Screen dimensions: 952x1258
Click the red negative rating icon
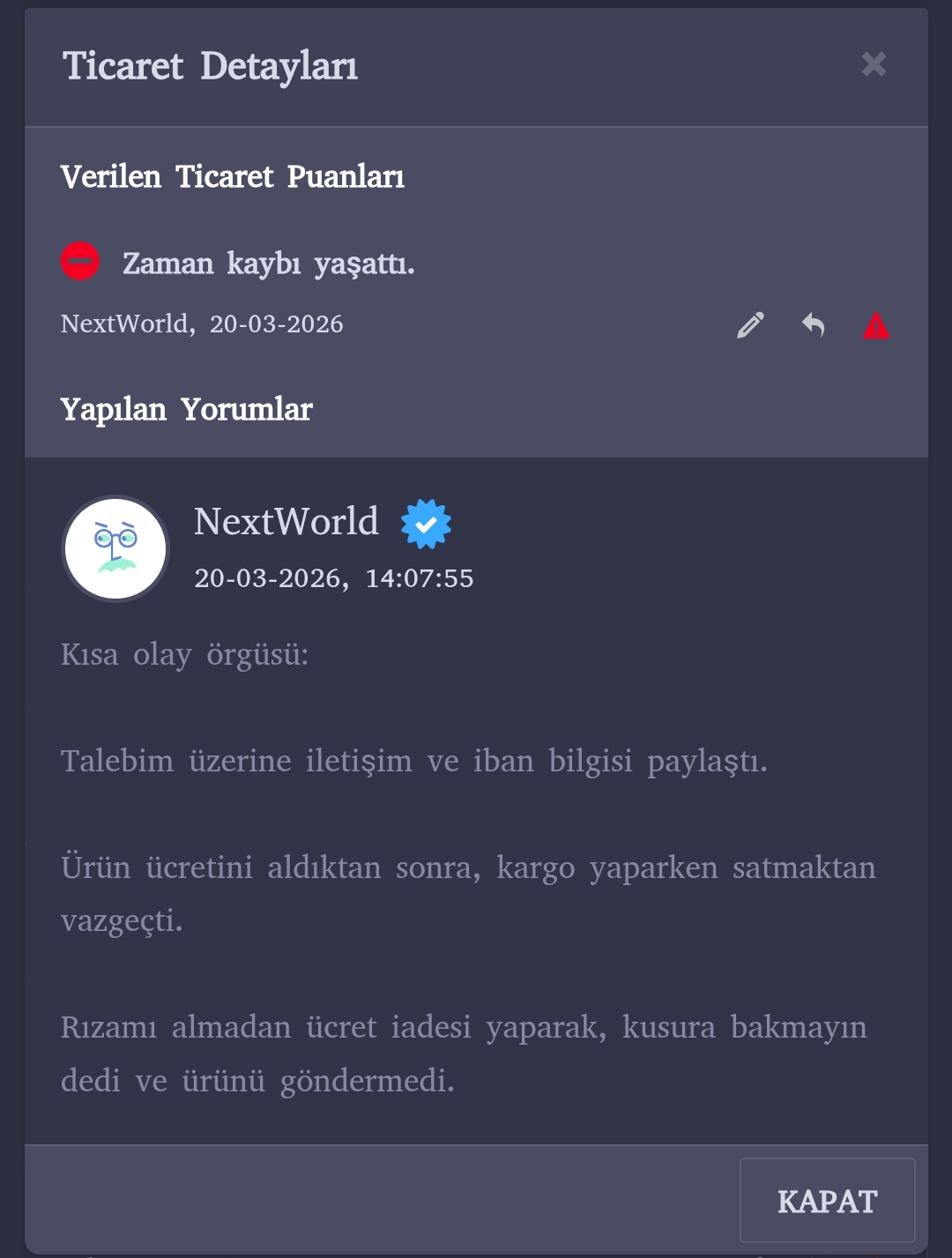(x=80, y=262)
